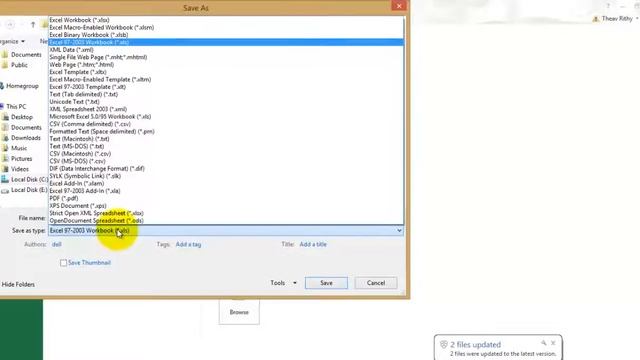Click Add a tag link
Screen dimensions: 640x360
pos(188,244)
